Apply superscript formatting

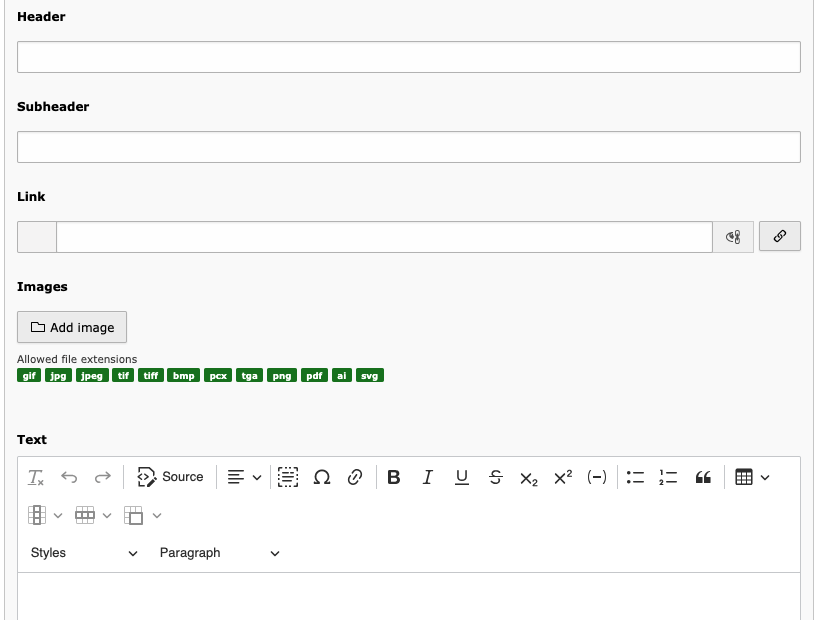563,477
